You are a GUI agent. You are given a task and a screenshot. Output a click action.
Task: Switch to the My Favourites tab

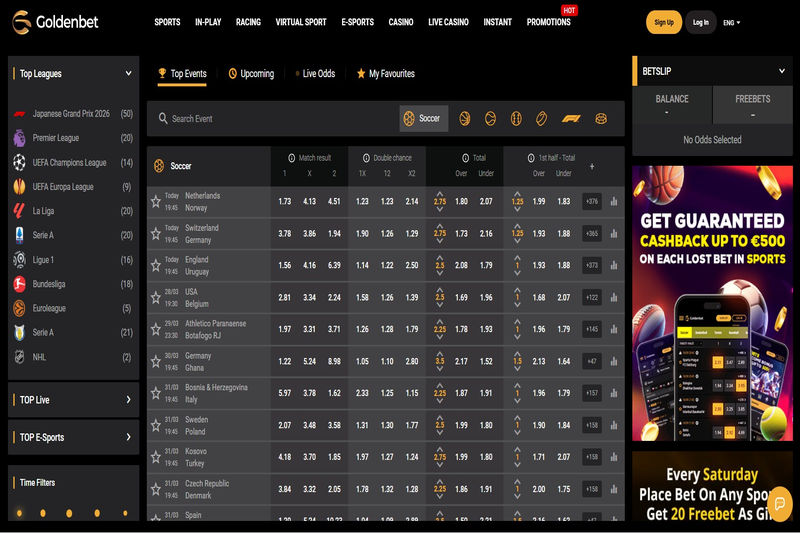click(386, 73)
